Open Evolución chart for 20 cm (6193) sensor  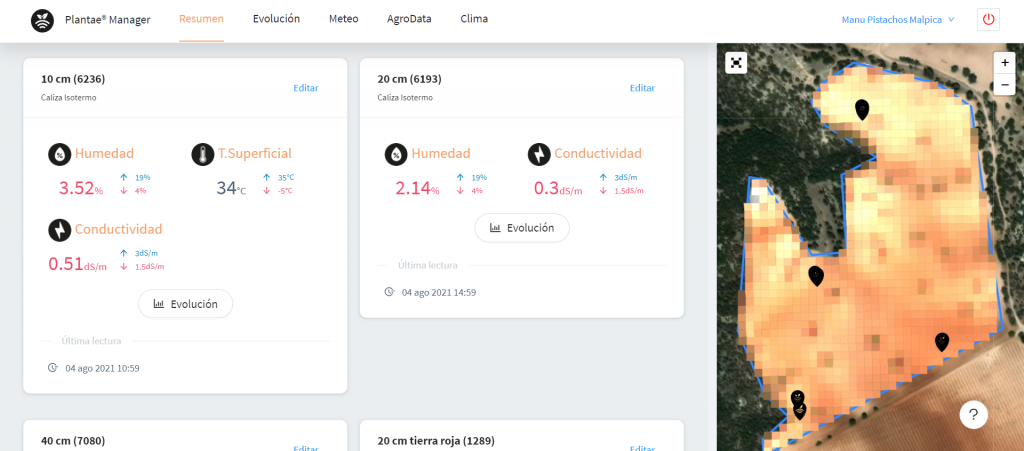pos(522,228)
